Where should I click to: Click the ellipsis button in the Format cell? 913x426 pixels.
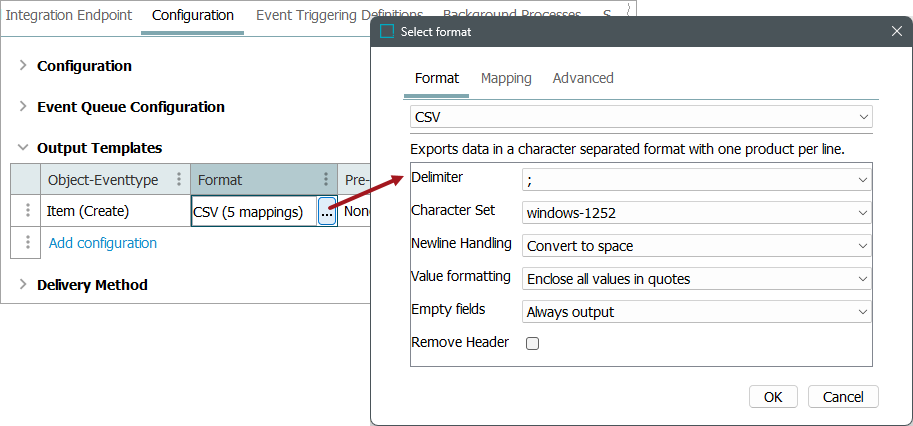(x=327, y=212)
